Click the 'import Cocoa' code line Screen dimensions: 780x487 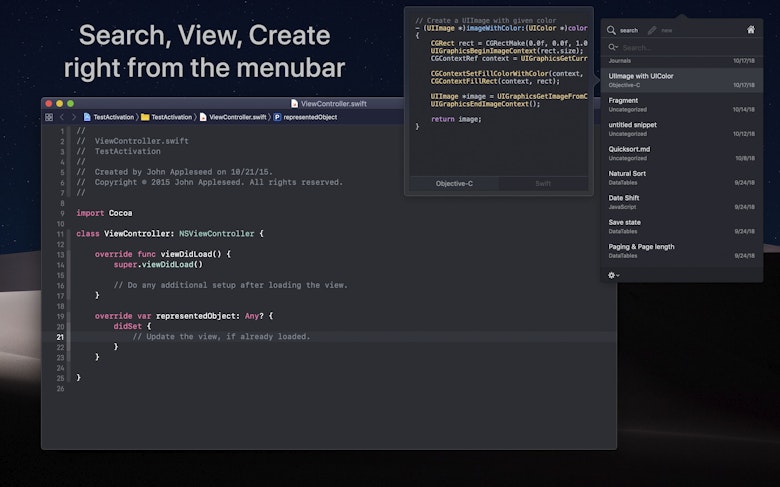coord(104,213)
